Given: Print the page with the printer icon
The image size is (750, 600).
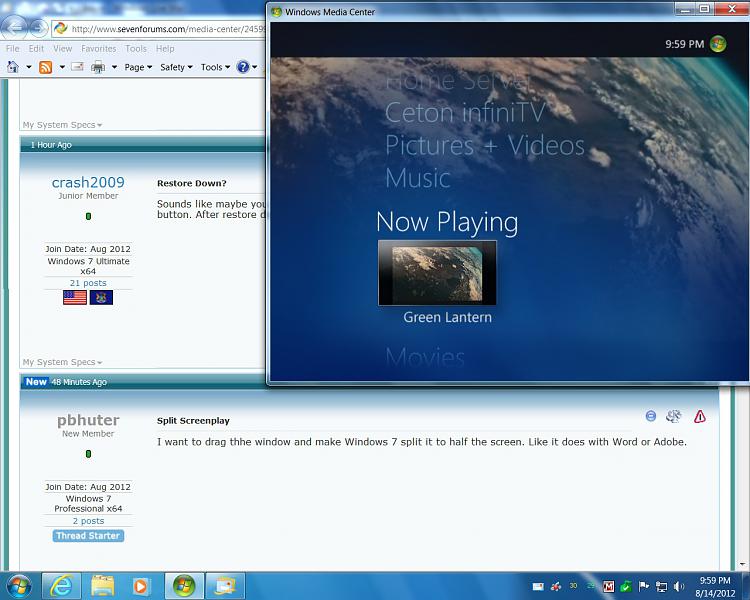Looking at the screenshot, I should [98, 67].
